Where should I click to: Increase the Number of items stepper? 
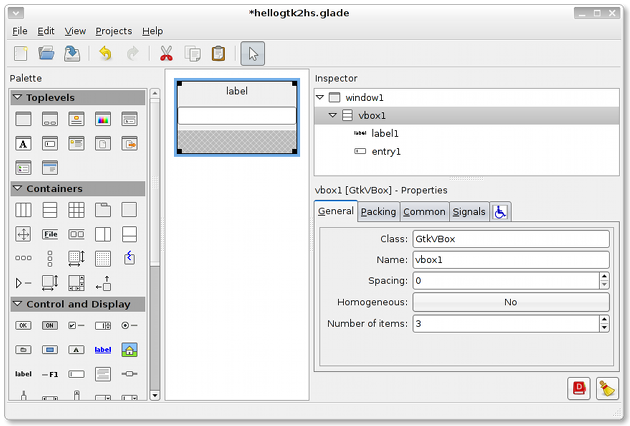(604, 319)
